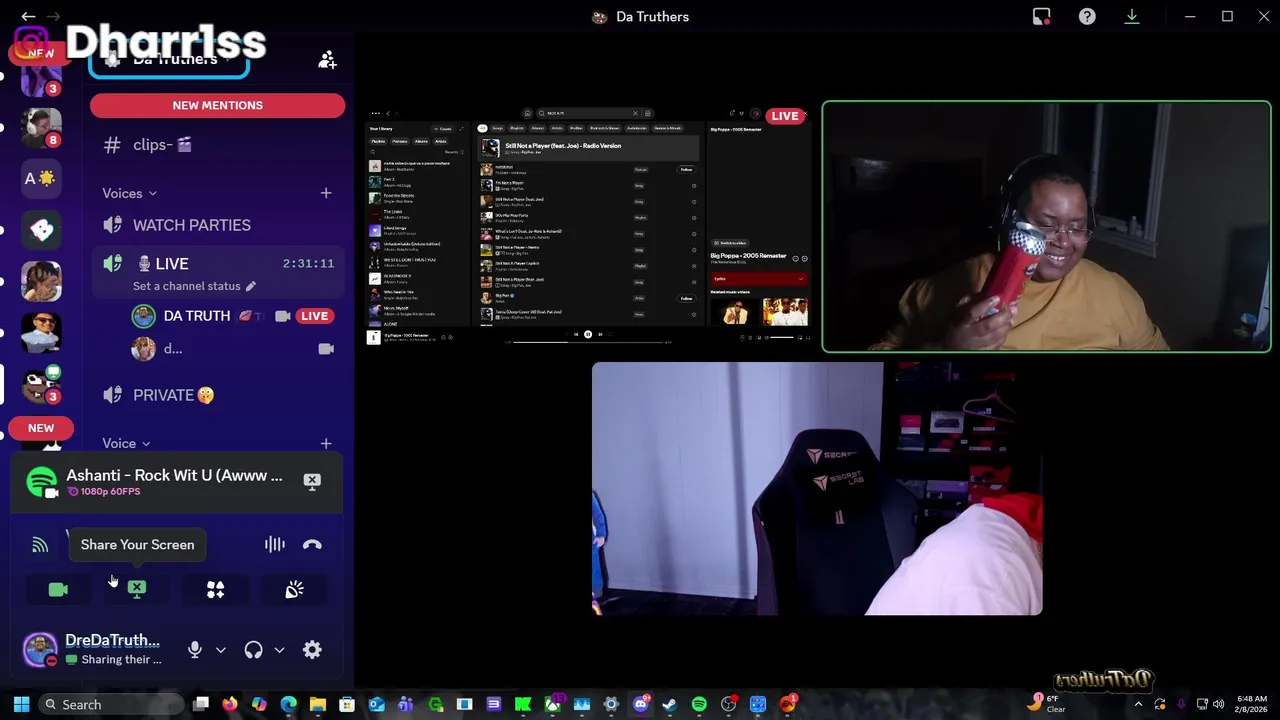Click NEW MENTIONS banner
Image resolution: width=1280 pixels, height=720 pixels.
[x=217, y=105]
